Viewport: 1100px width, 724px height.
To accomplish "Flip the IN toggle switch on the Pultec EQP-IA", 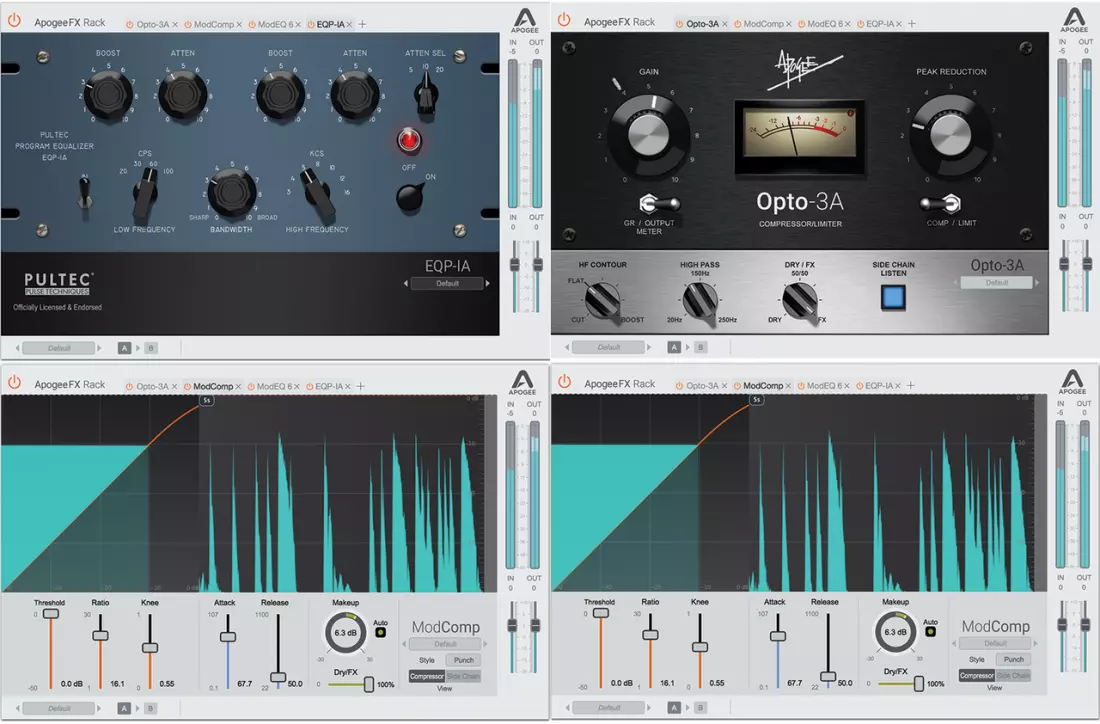I will coord(84,192).
